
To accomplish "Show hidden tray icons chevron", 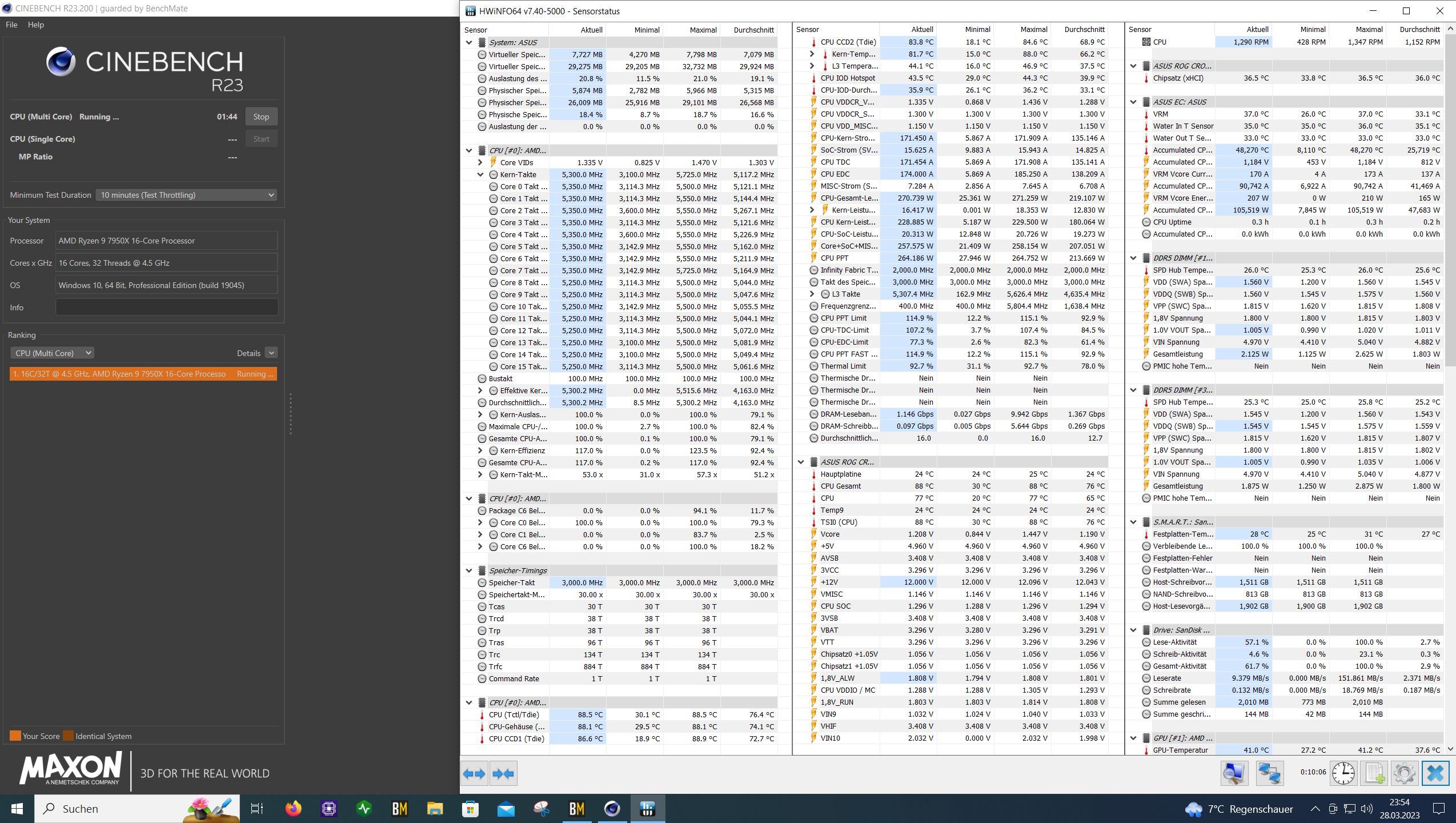I will pyautogui.click(x=1315, y=808).
